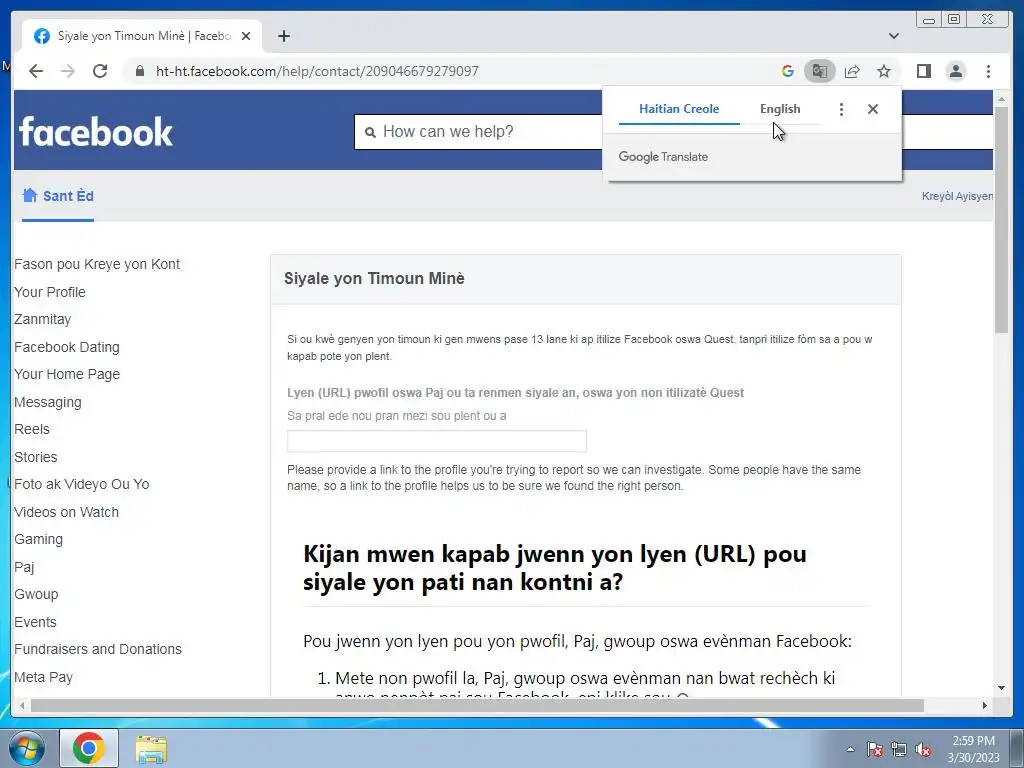
Task: Click the vertical scrollbar up arrow
Action: pyautogui.click(x=1001, y=99)
